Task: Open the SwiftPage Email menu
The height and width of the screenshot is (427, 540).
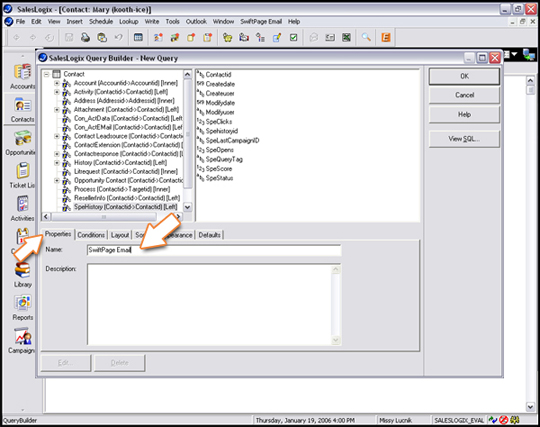Action: click(261, 21)
